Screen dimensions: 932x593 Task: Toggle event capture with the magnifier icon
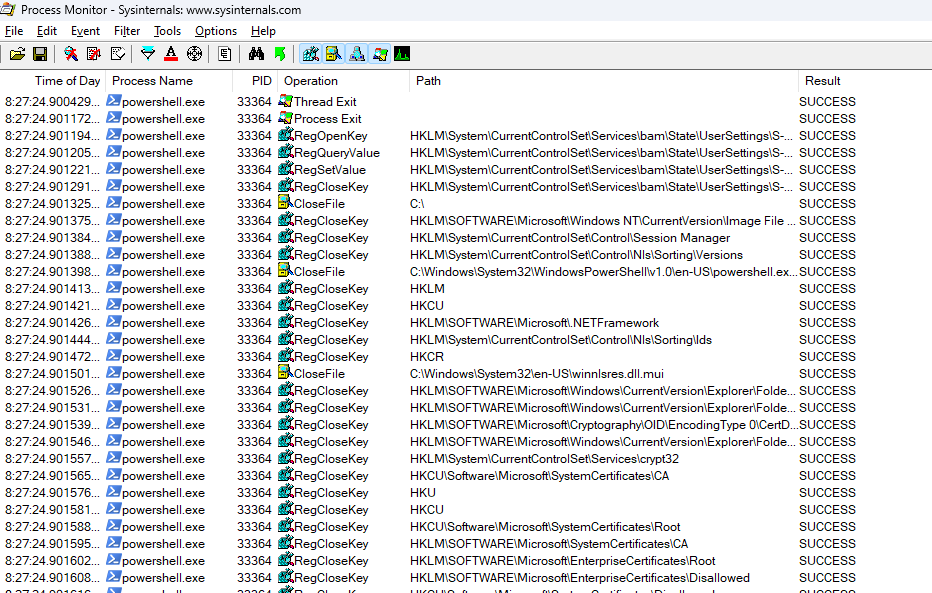coord(71,54)
